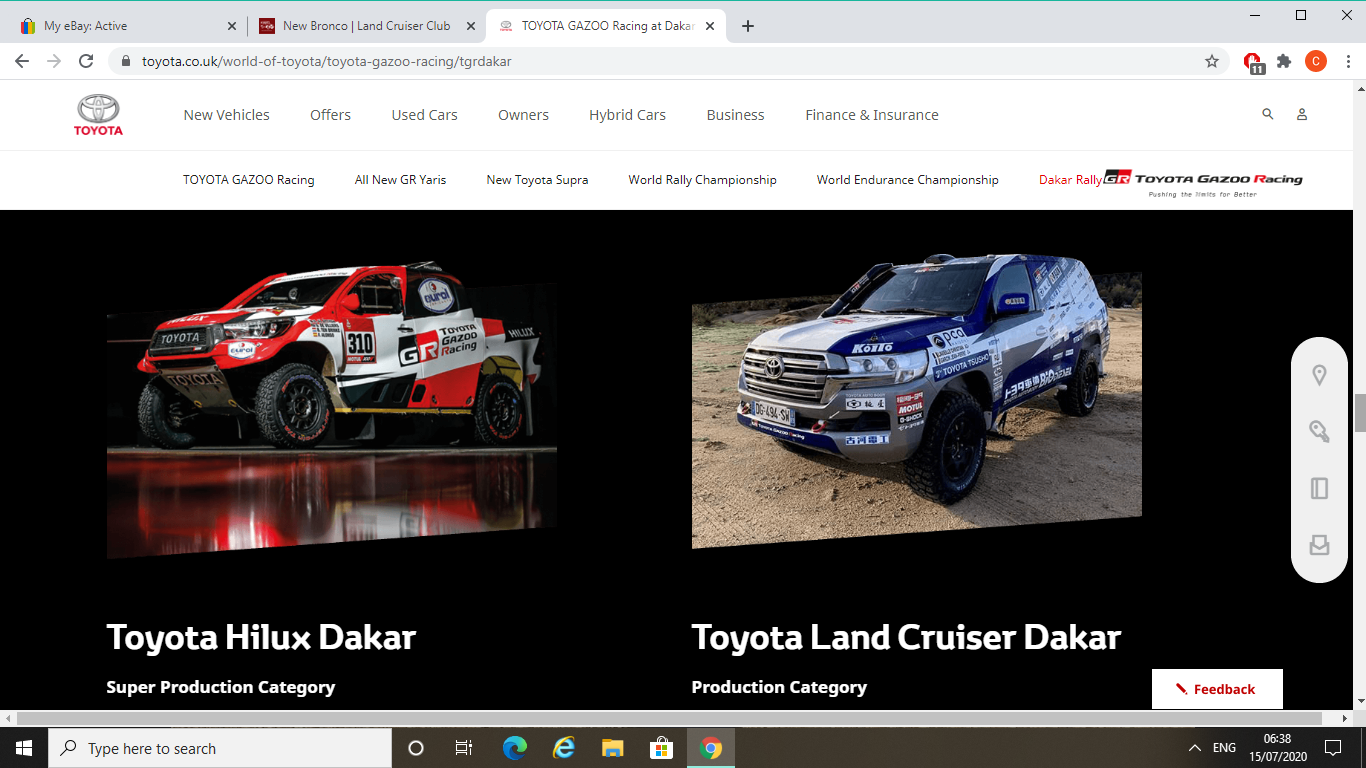Click the Windows taskbar search box

tap(220, 748)
